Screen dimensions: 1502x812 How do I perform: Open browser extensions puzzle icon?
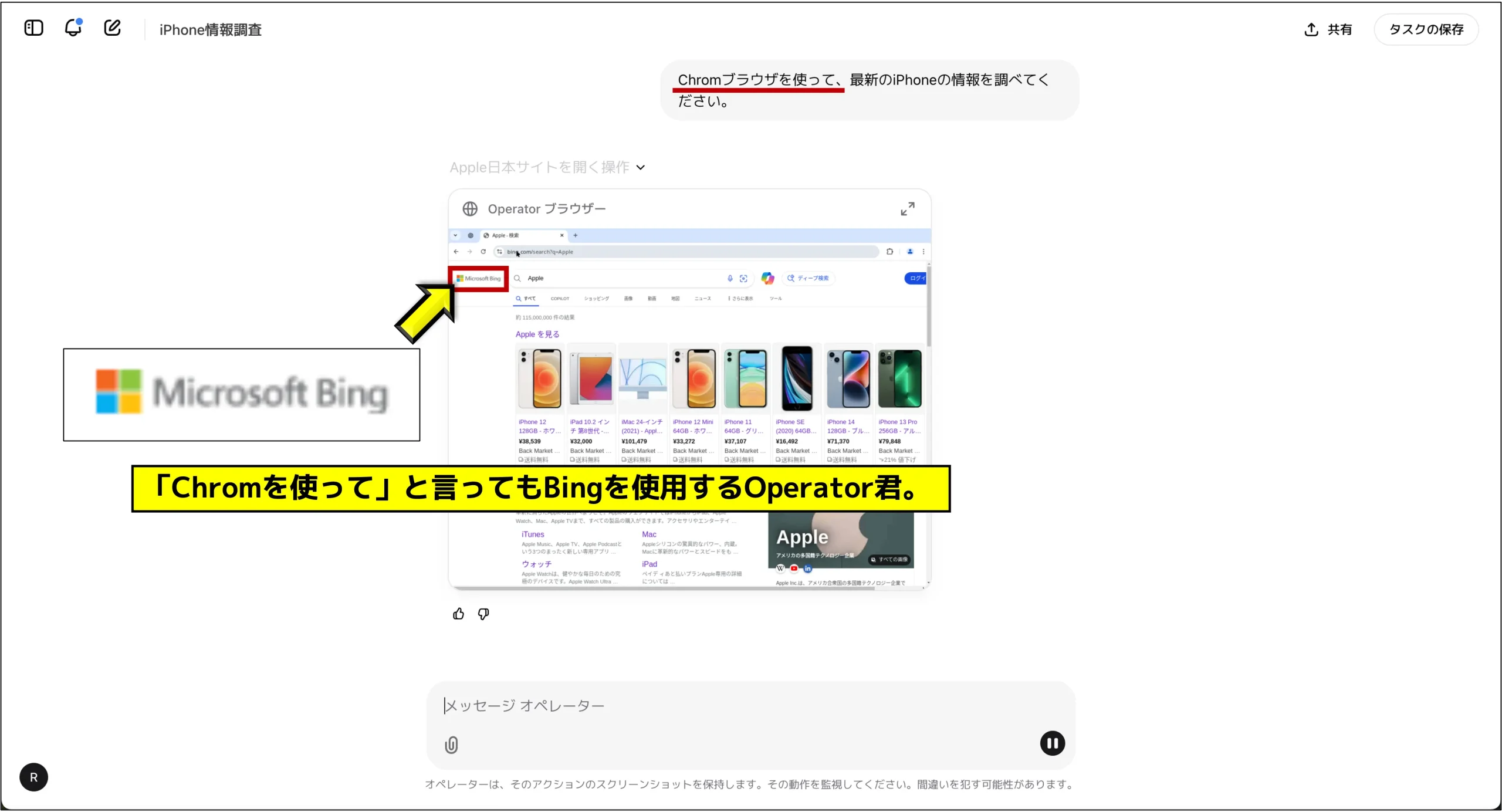890,252
